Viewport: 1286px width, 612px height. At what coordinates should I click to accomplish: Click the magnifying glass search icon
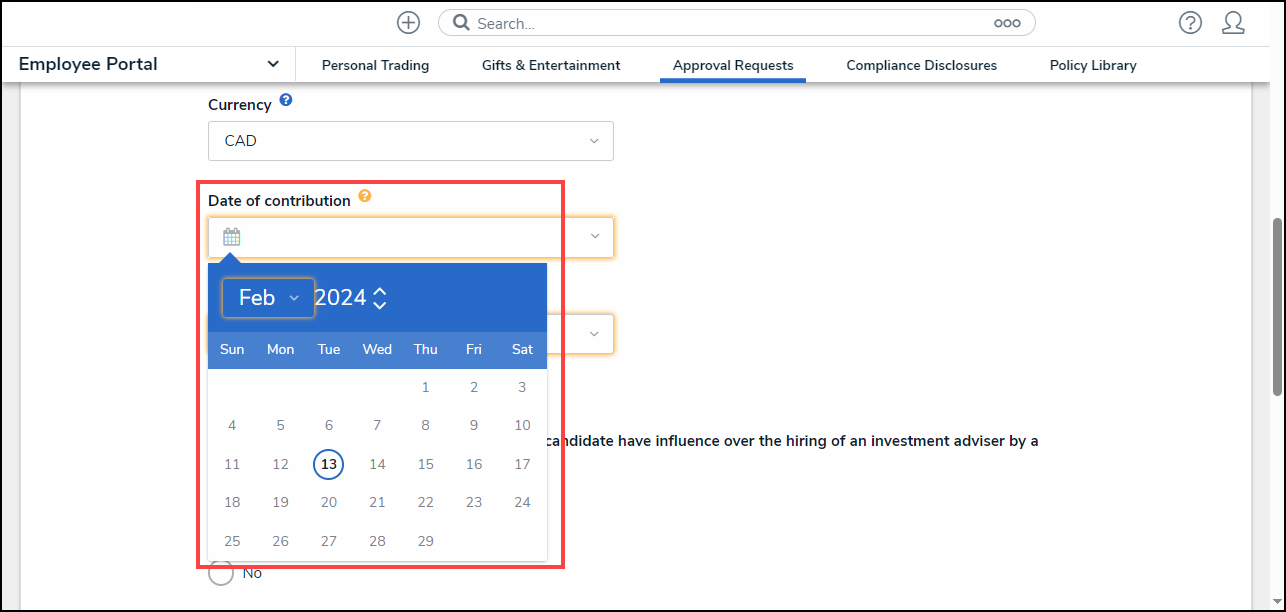[x=459, y=22]
